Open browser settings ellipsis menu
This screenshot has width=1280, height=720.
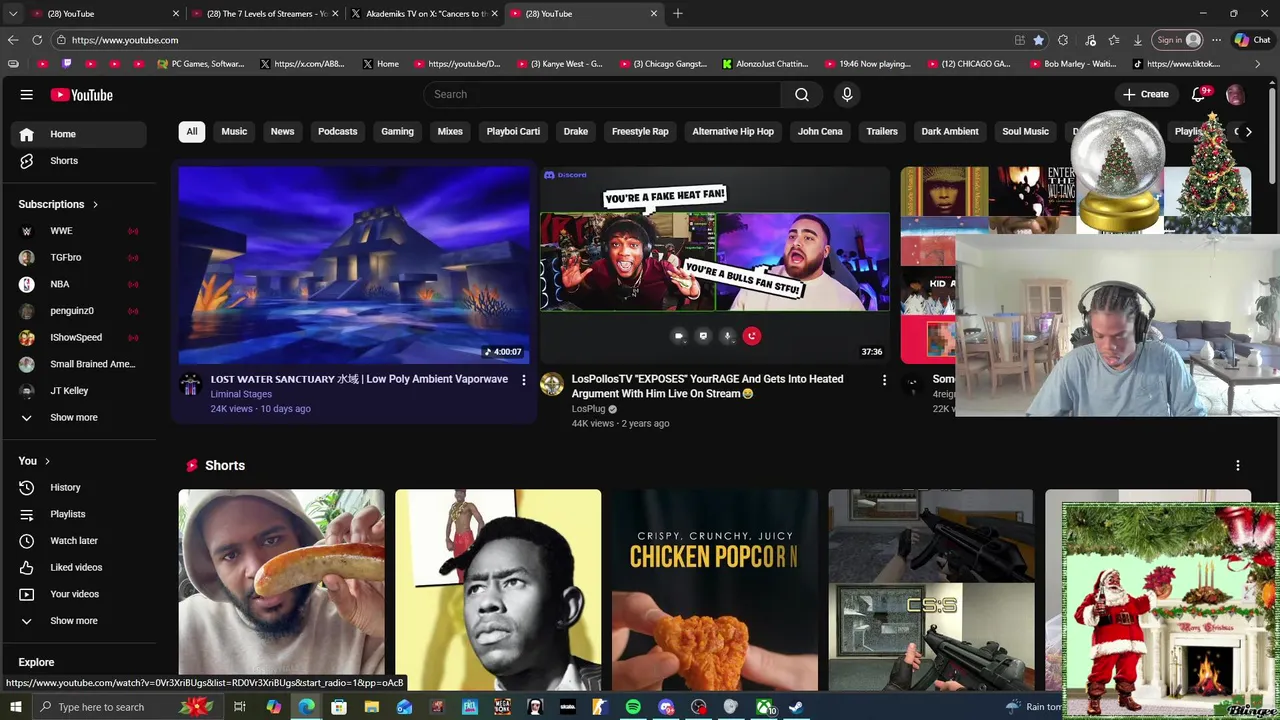1216,40
